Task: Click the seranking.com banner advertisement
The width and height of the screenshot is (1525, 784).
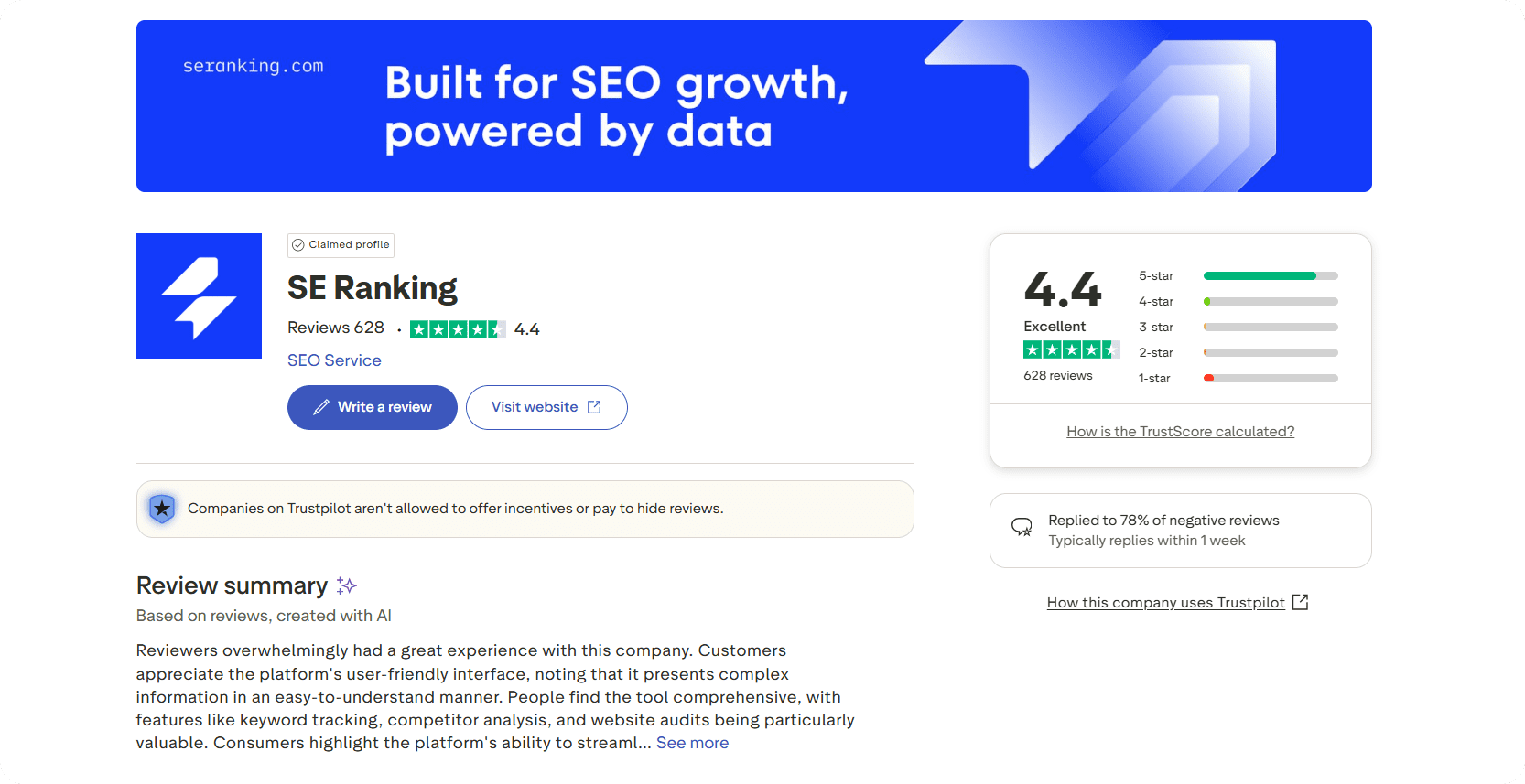Action: (x=753, y=106)
